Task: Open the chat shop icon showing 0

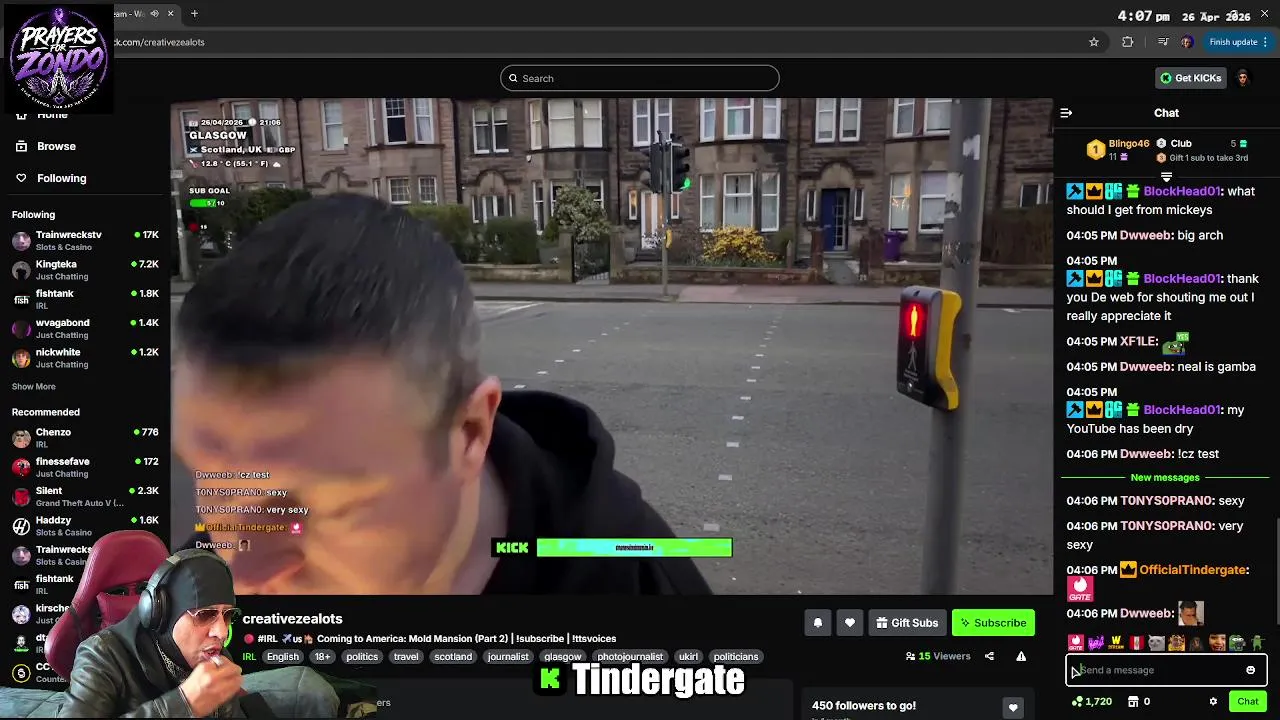Action: coord(1140,702)
